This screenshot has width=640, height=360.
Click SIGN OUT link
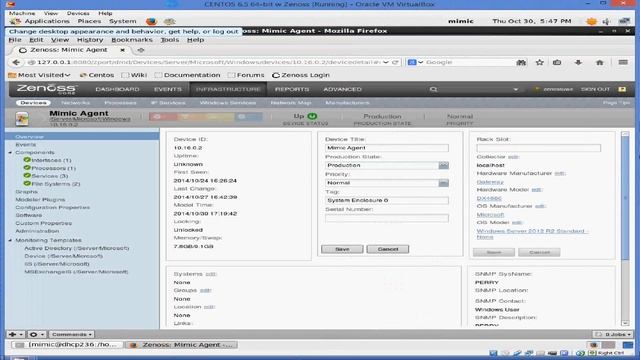click(x=595, y=89)
